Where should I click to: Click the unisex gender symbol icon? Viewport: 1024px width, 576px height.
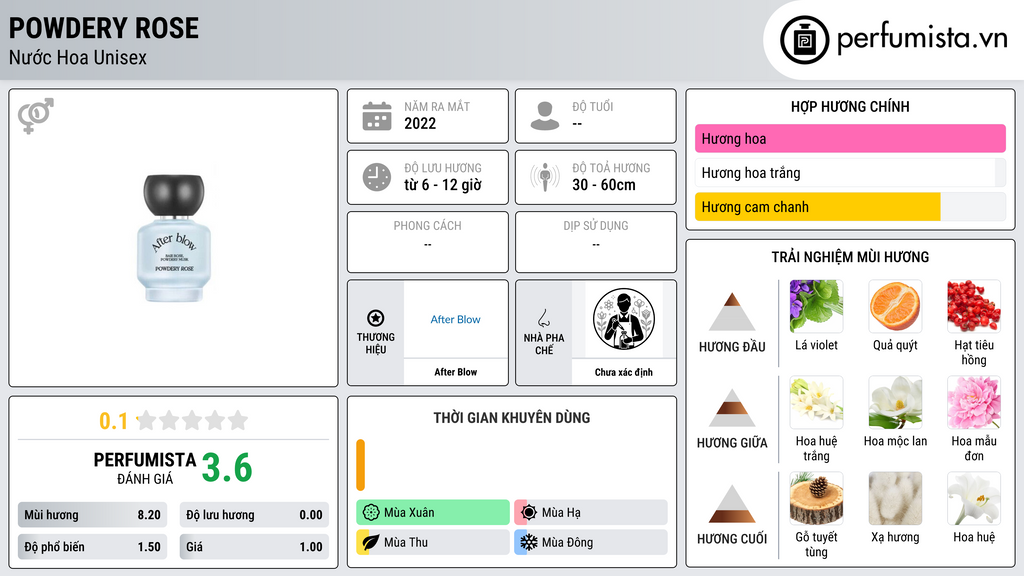(35, 116)
